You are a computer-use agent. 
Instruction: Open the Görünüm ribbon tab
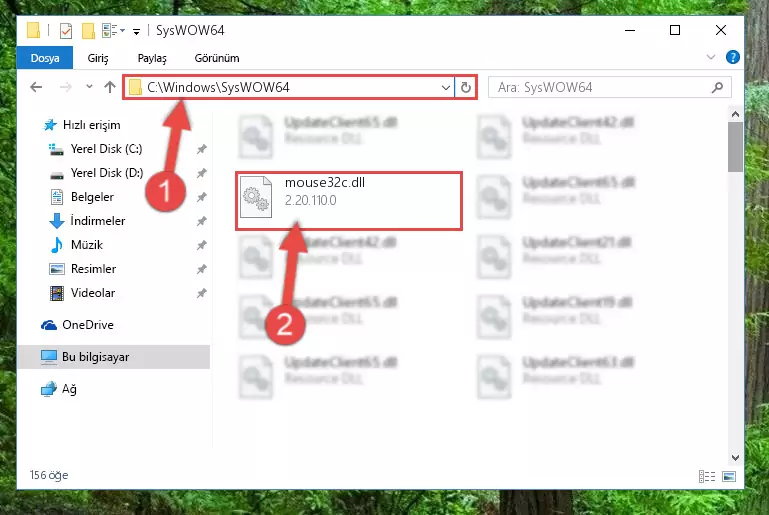[x=217, y=58]
